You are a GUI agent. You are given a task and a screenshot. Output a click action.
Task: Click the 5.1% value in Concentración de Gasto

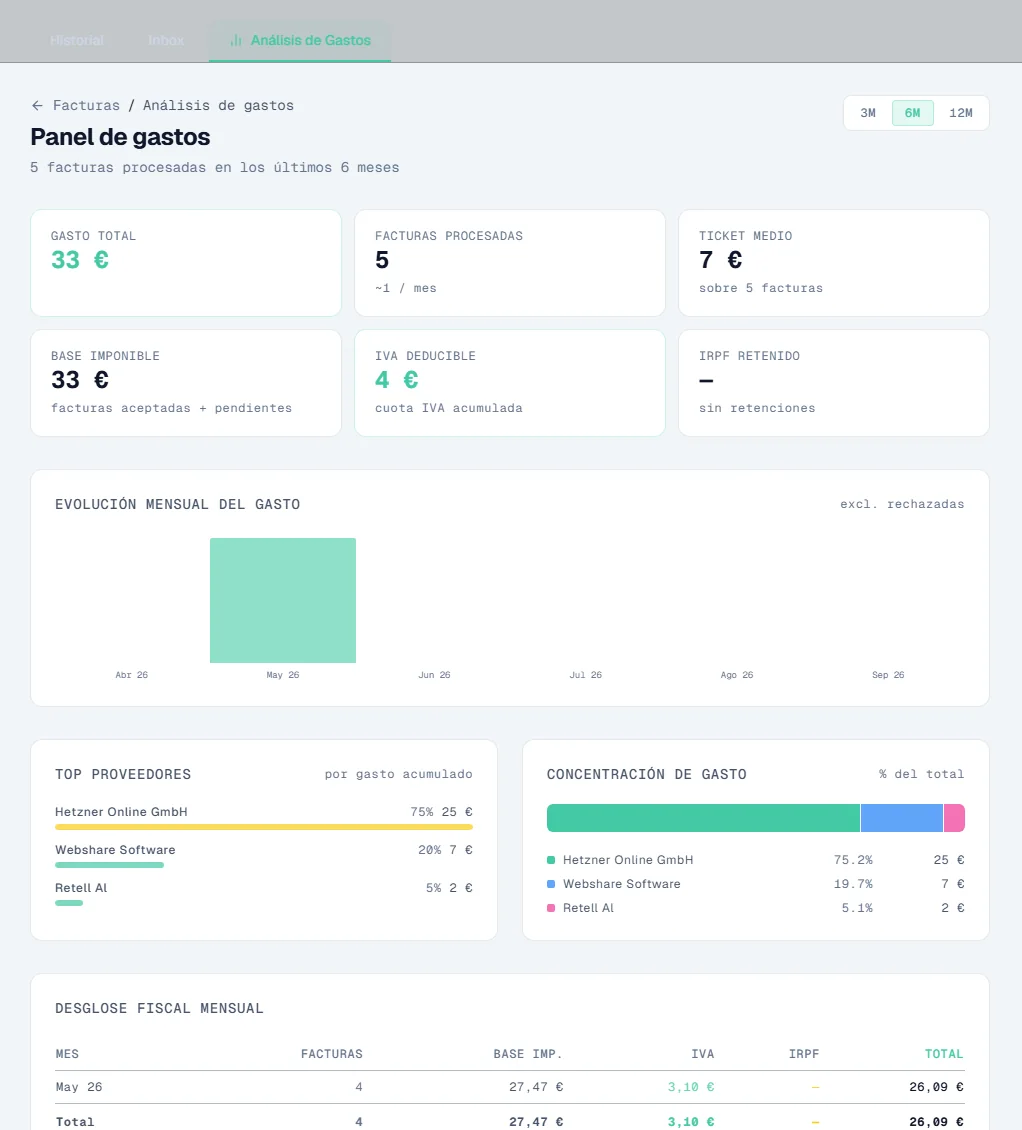pos(857,908)
